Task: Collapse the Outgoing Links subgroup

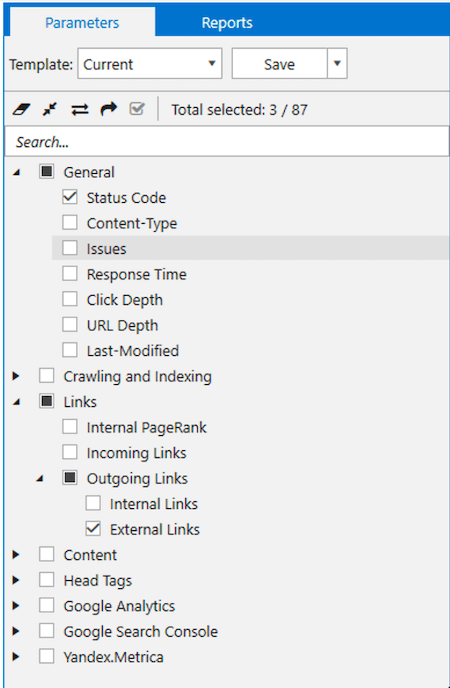Action: point(39,478)
